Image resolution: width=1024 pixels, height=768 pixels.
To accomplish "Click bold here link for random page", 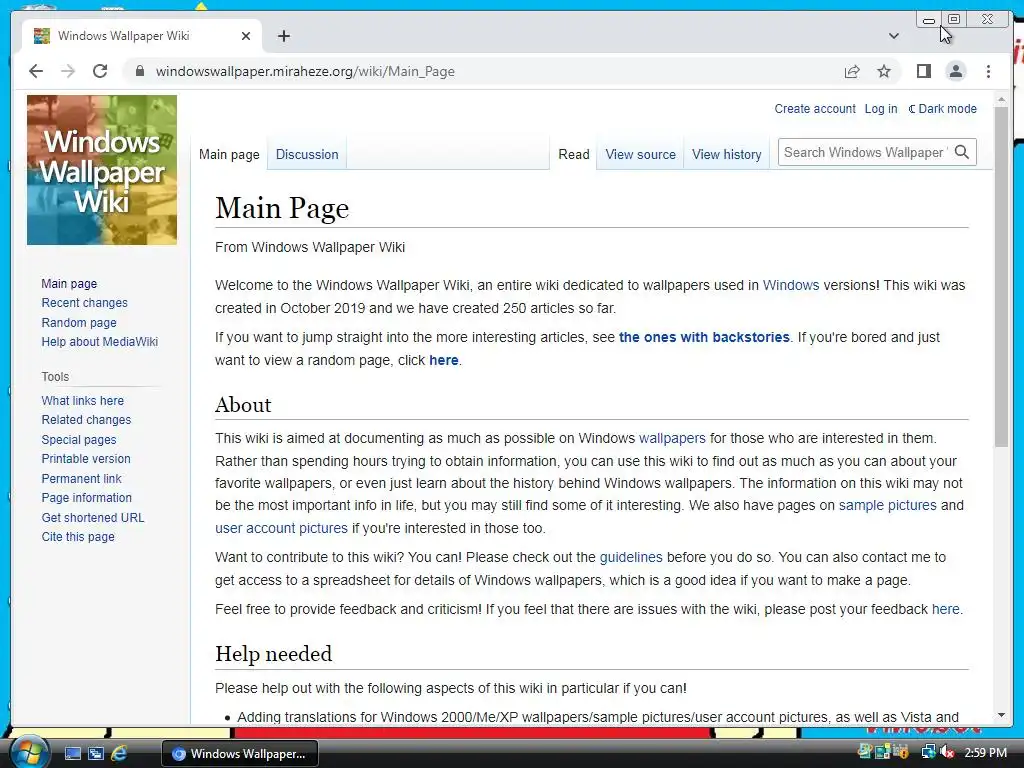I will coord(443,360).
